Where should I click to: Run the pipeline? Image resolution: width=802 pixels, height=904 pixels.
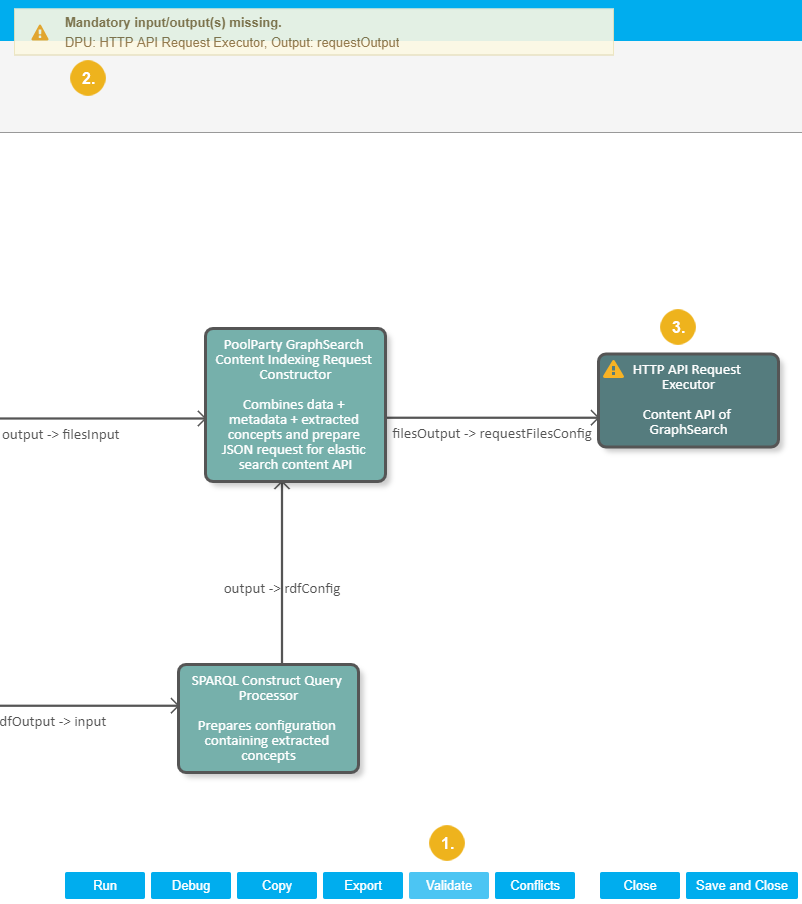[105, 885]
